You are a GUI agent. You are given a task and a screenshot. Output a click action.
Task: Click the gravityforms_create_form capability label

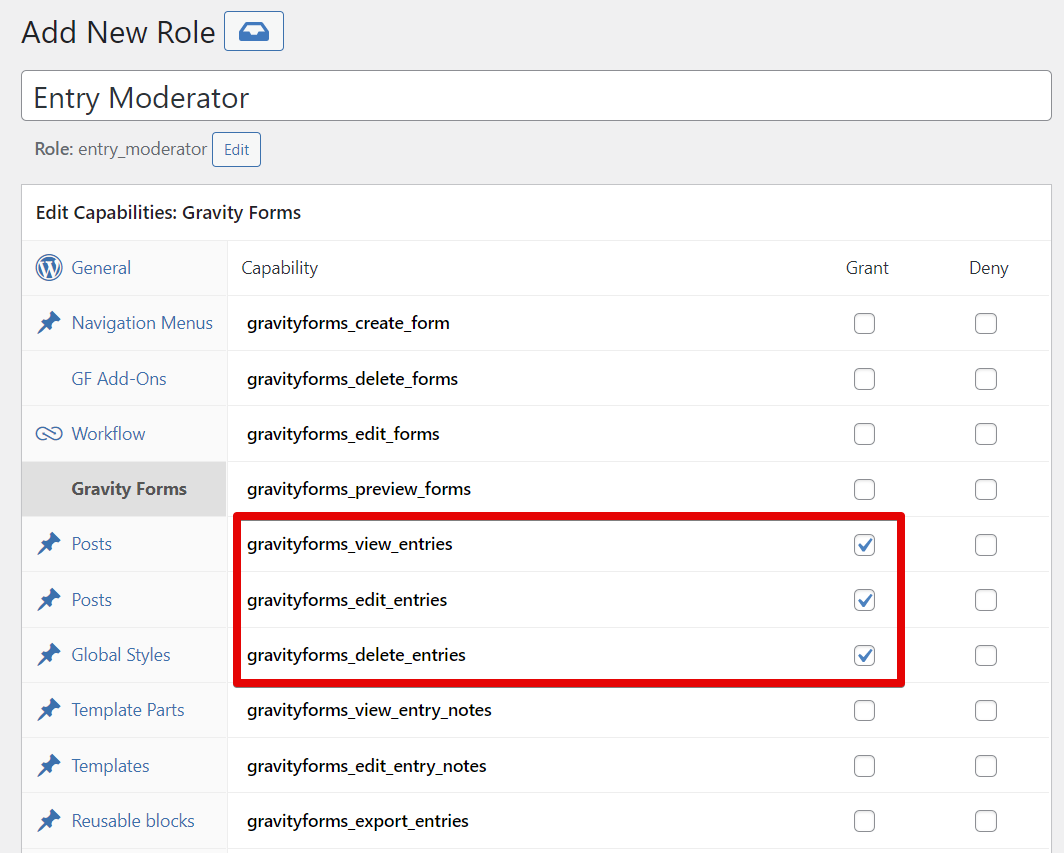pos(348,323)
